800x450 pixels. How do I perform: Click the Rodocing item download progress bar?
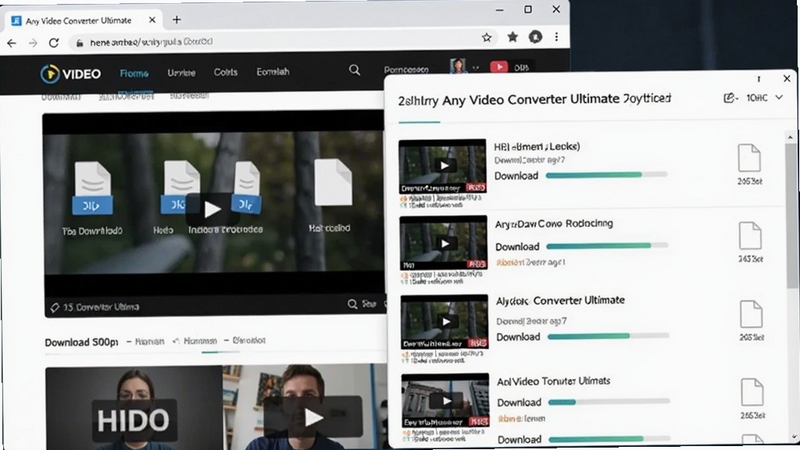pos(607,246)
